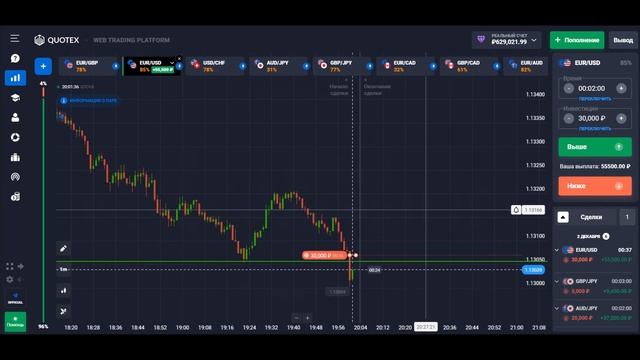The image size is (640, 360).
Task: Click blue circle button on EUR/GBP tab
Action: pos(116,66)
